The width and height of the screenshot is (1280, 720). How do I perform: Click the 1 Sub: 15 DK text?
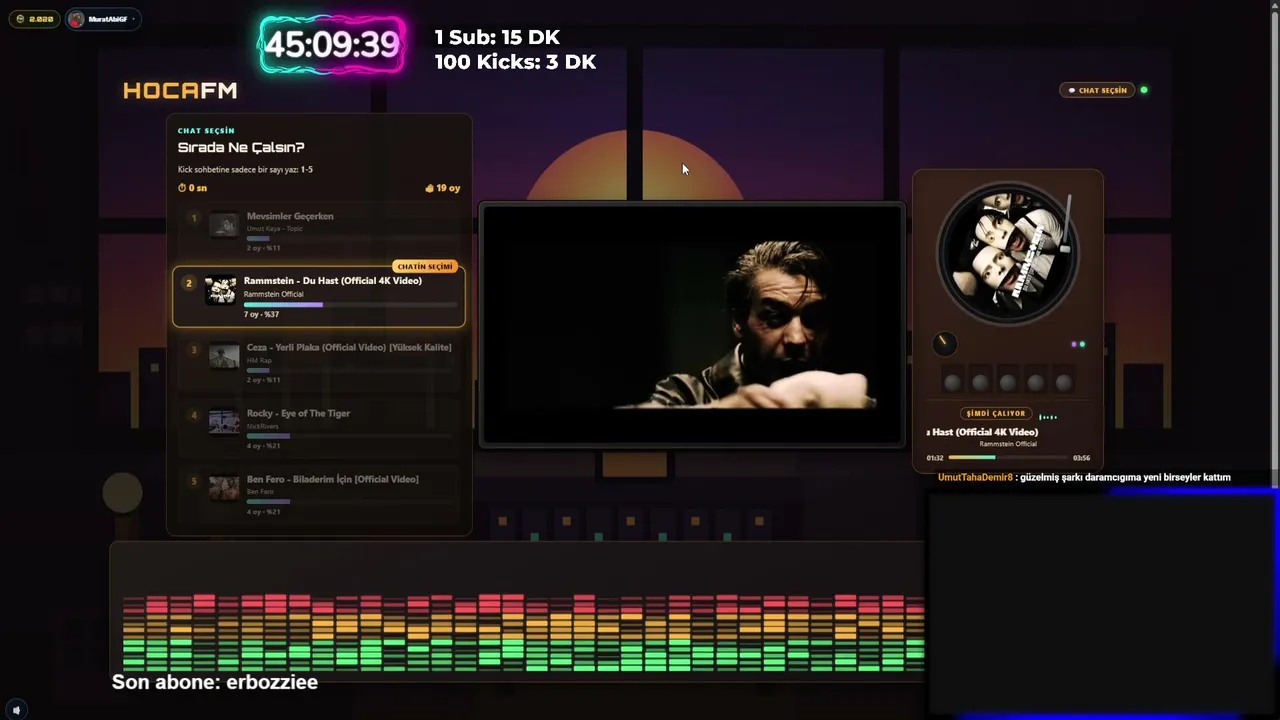[x=497, y=37]
